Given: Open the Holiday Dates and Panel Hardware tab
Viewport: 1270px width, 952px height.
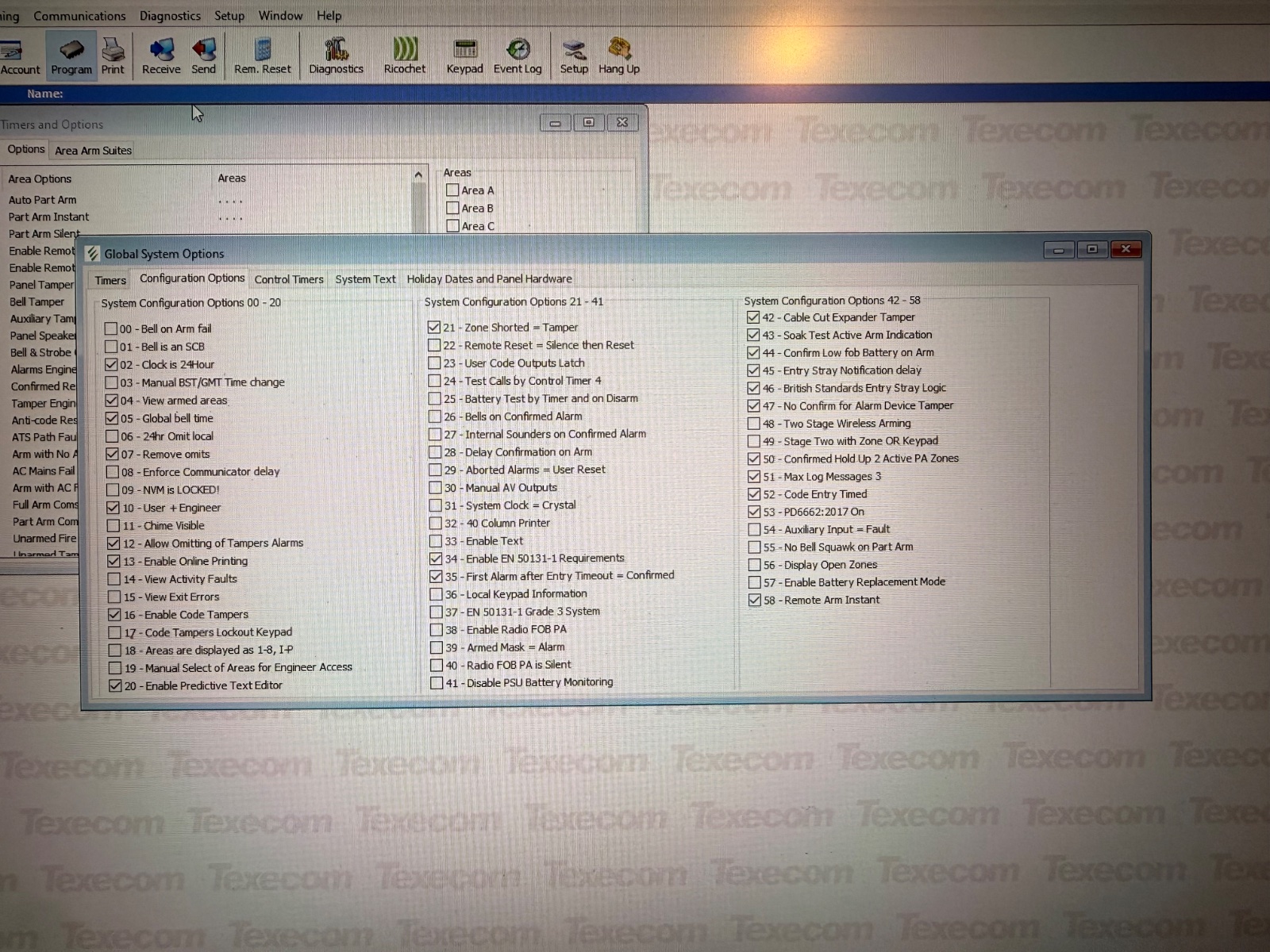Looking at the screenshot, I should point(489,279).
